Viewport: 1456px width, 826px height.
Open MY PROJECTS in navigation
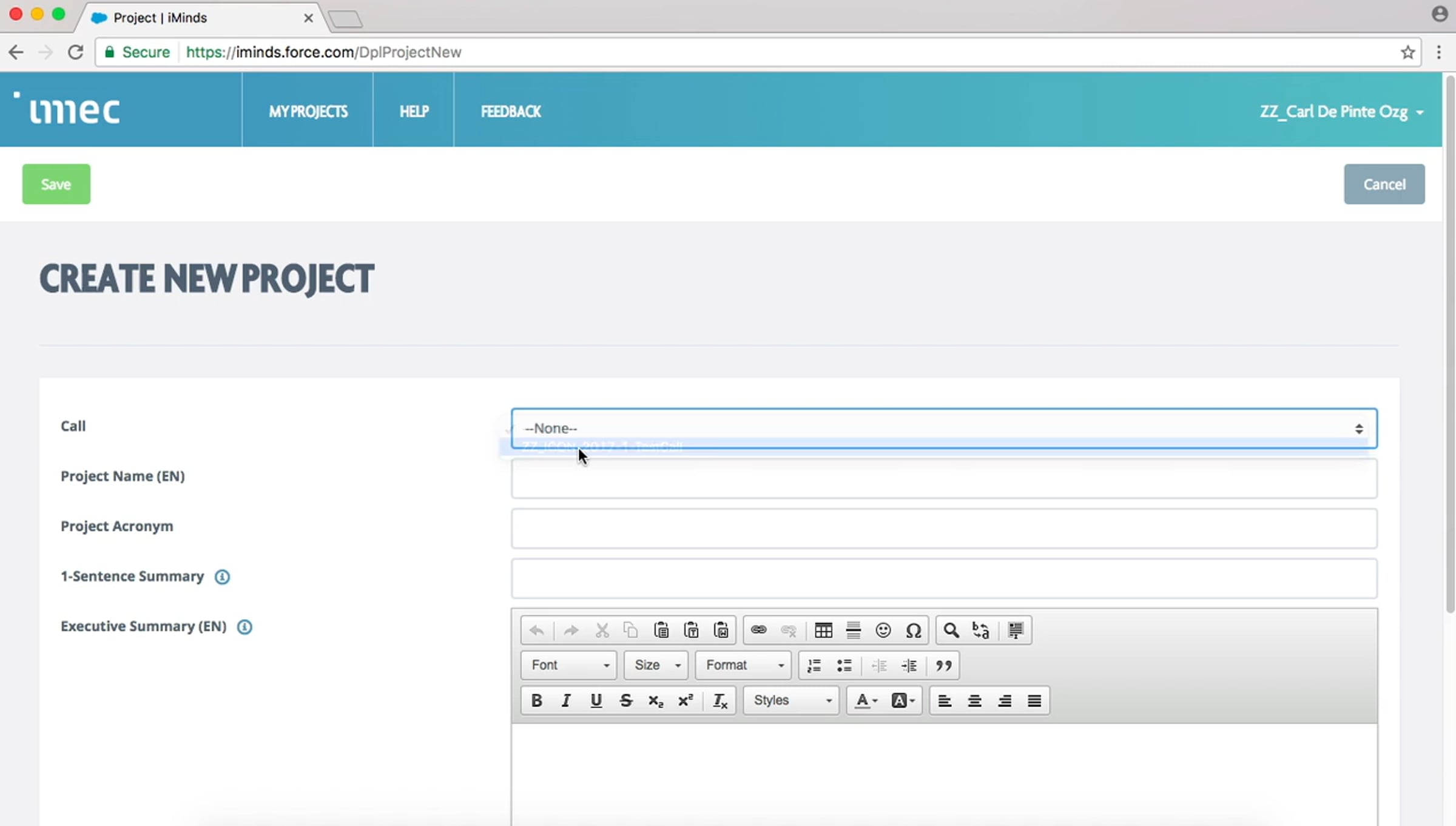[308, 112]
